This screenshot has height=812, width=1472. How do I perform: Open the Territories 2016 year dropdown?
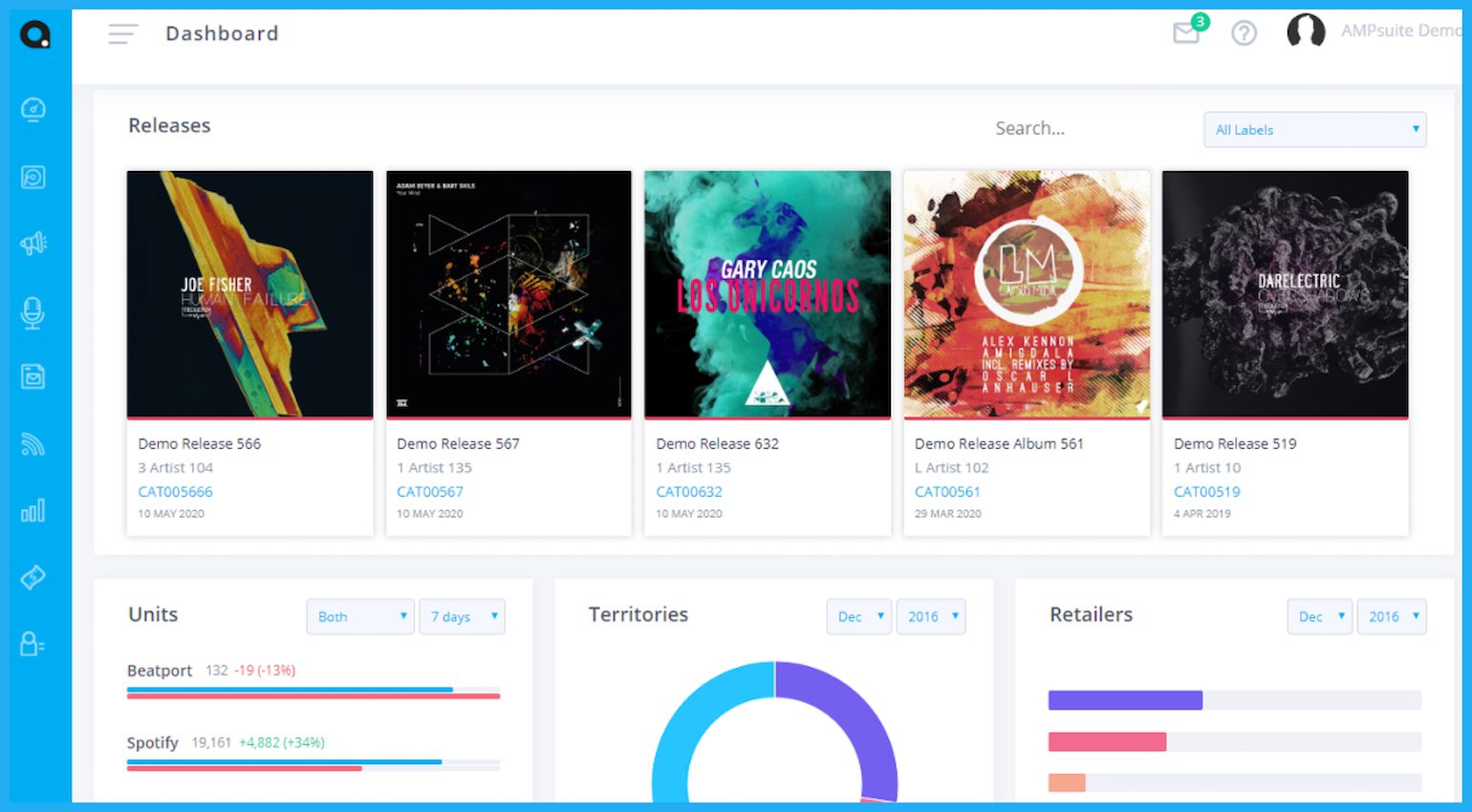931,617
